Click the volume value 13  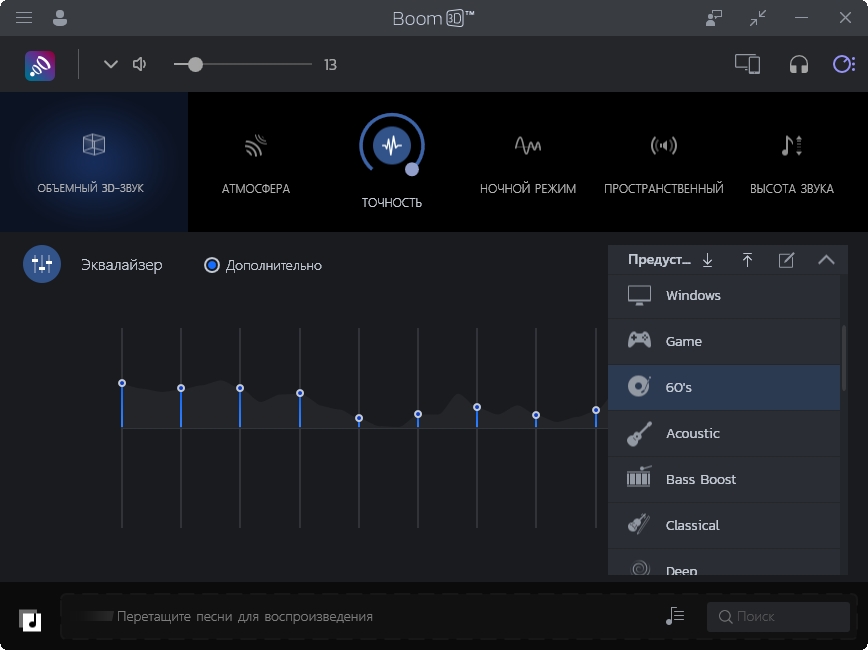(x=330, y=65)
